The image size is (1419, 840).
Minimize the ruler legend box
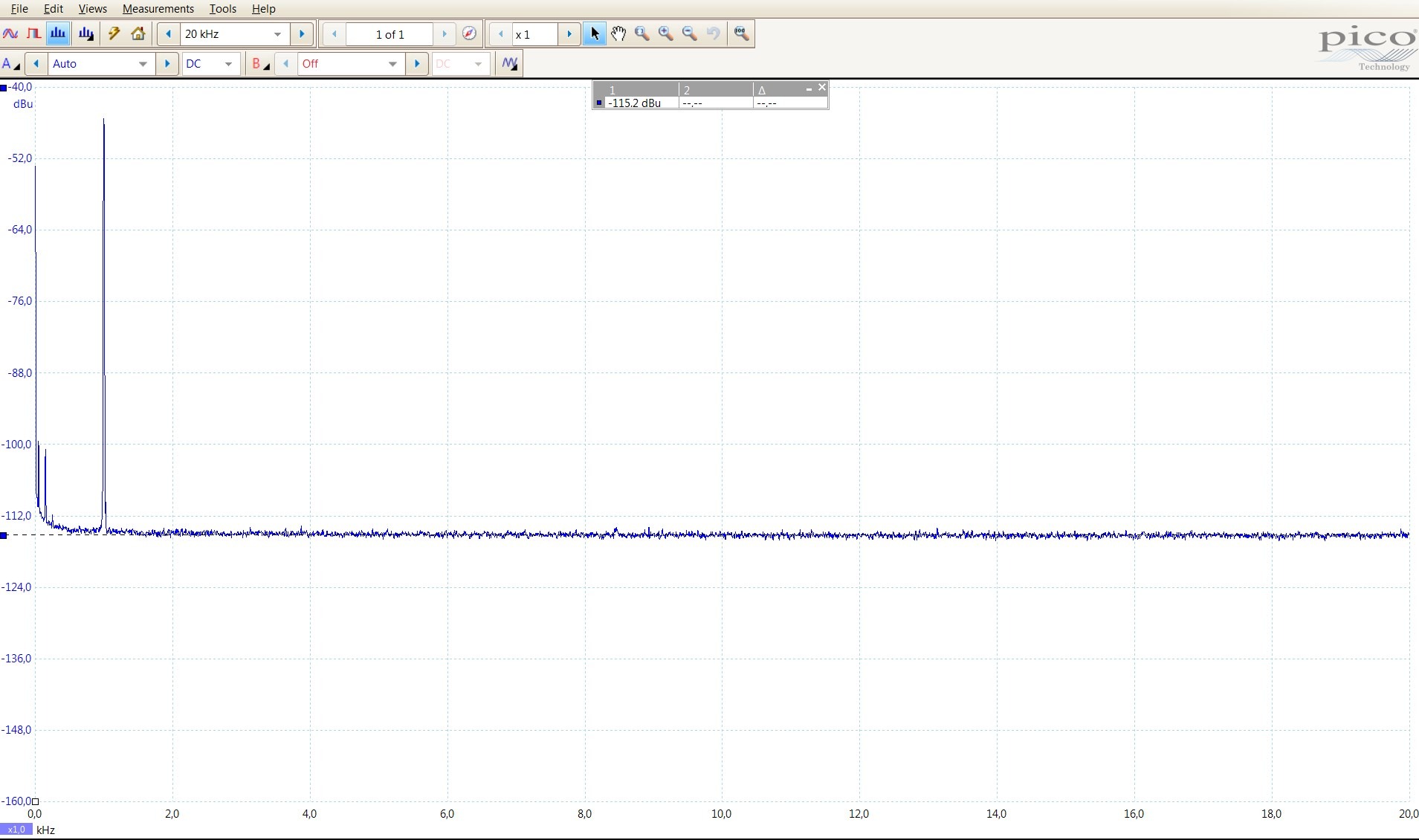(809, 88)
